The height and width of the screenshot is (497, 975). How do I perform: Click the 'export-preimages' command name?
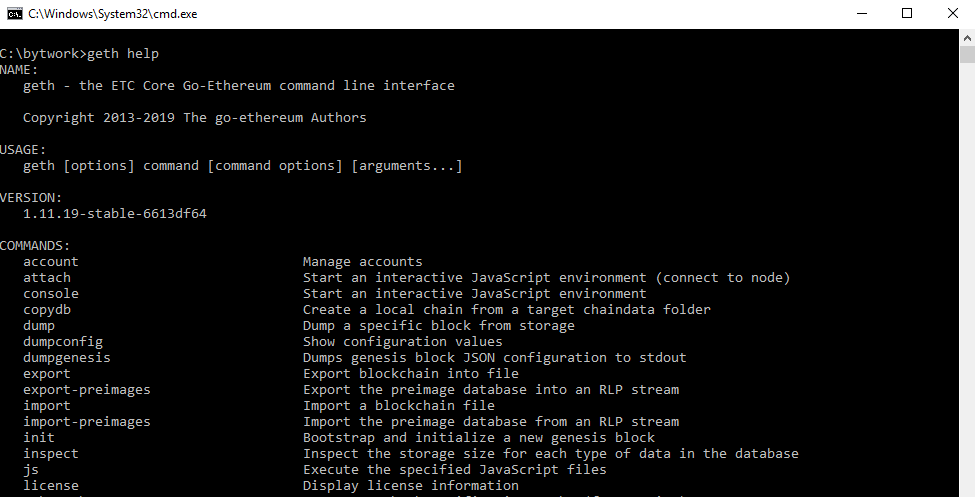point(86,390)
